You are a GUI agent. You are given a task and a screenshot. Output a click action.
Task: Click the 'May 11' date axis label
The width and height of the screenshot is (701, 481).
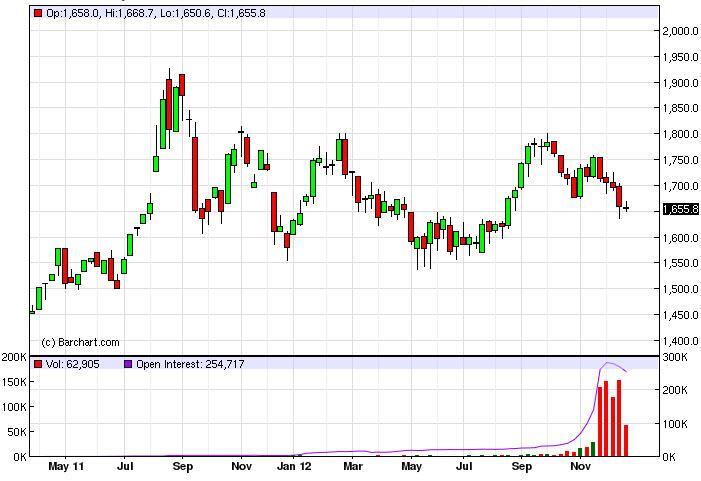[x=65, y=466]
